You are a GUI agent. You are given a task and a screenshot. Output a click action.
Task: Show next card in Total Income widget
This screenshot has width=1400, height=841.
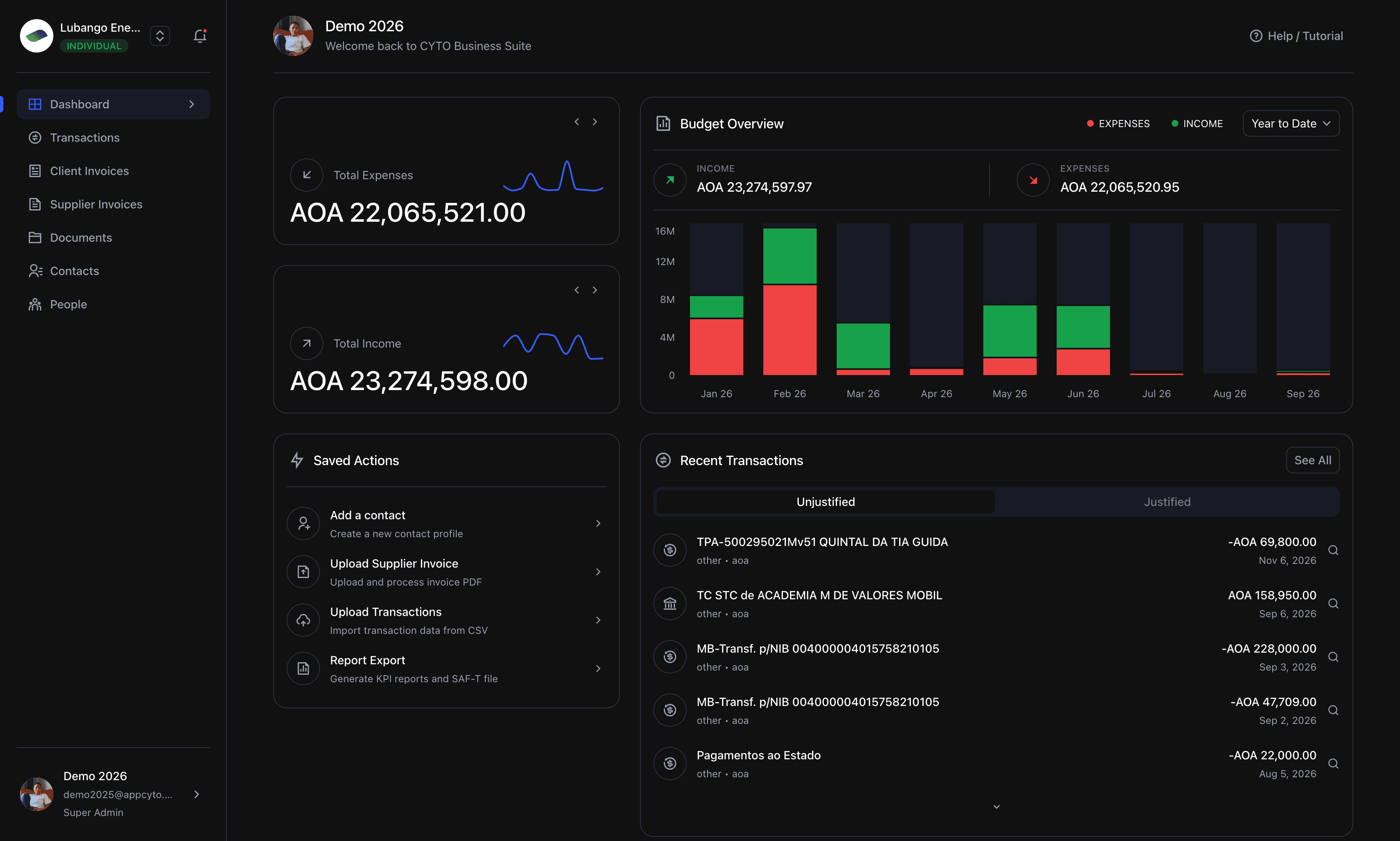(595, 290)
